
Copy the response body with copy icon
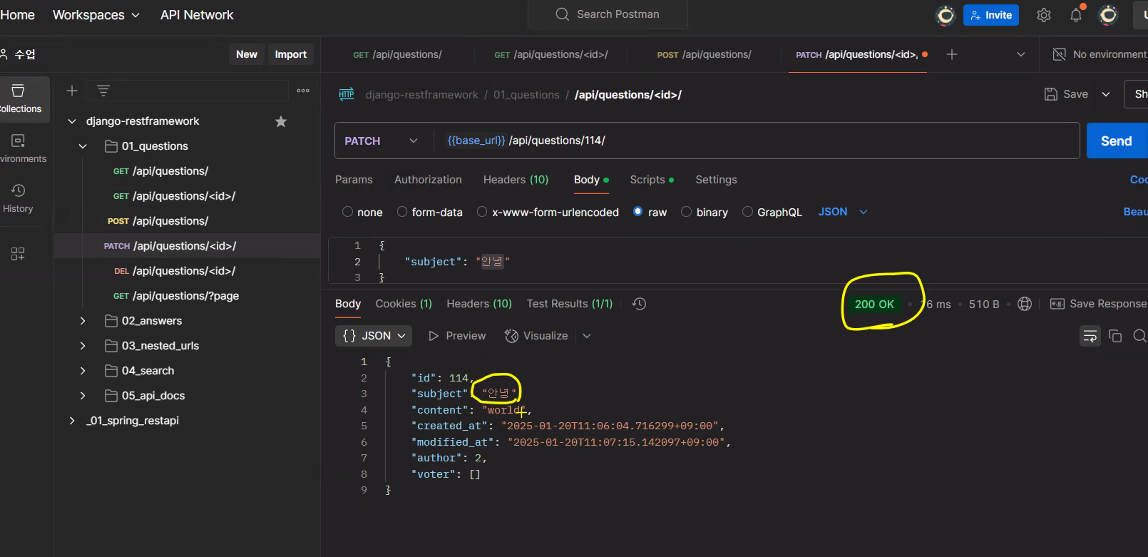1115,336
